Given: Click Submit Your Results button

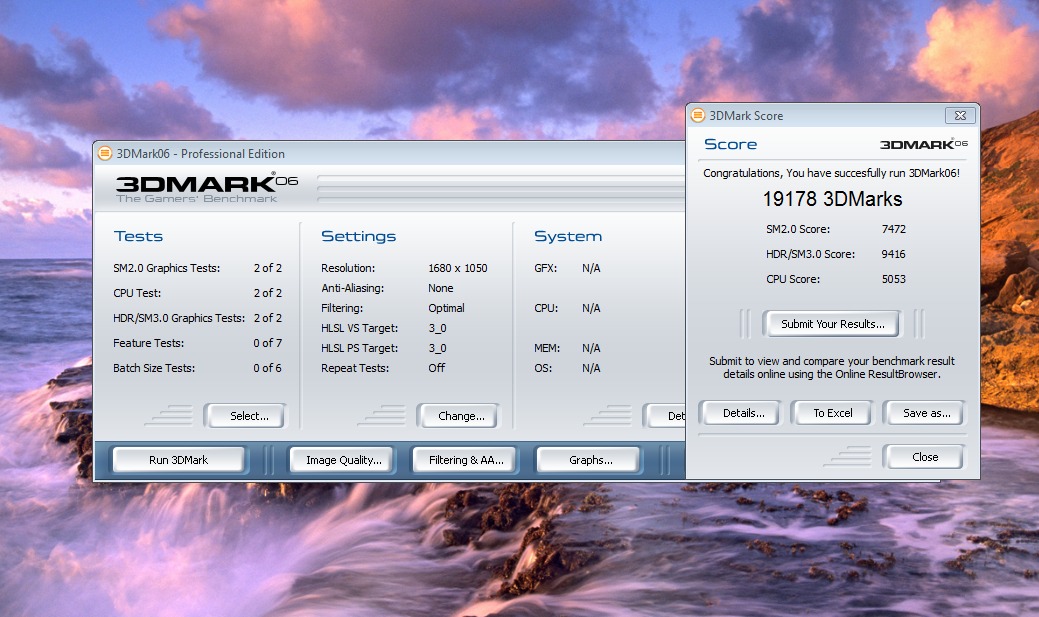Looking at the screenshot, I should point(832,324).
